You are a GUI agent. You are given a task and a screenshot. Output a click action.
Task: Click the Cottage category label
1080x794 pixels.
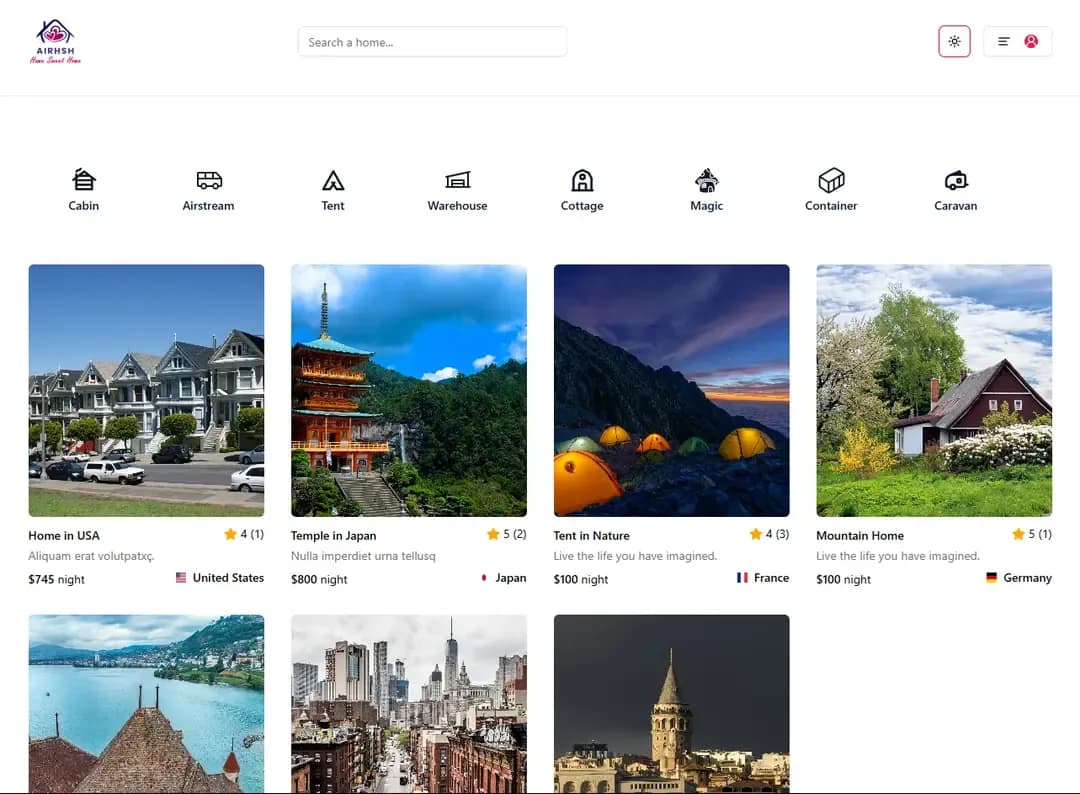click(582, 206)
